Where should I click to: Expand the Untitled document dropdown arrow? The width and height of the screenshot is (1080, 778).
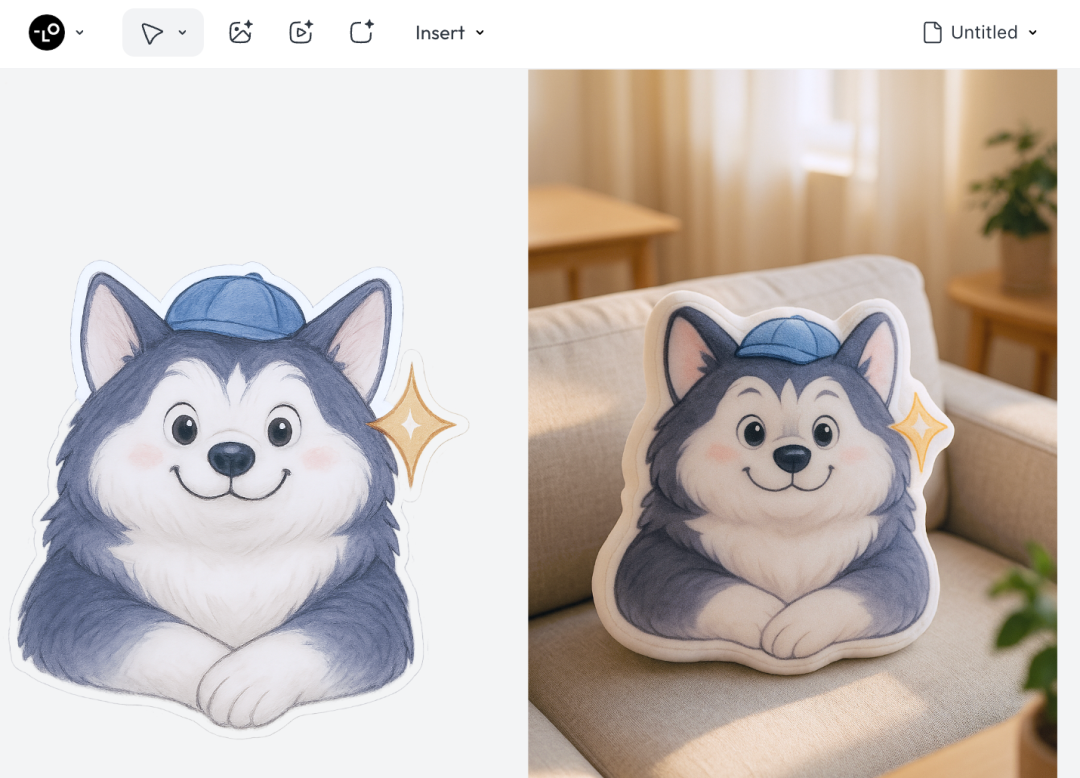click(x=1032, y=32)
